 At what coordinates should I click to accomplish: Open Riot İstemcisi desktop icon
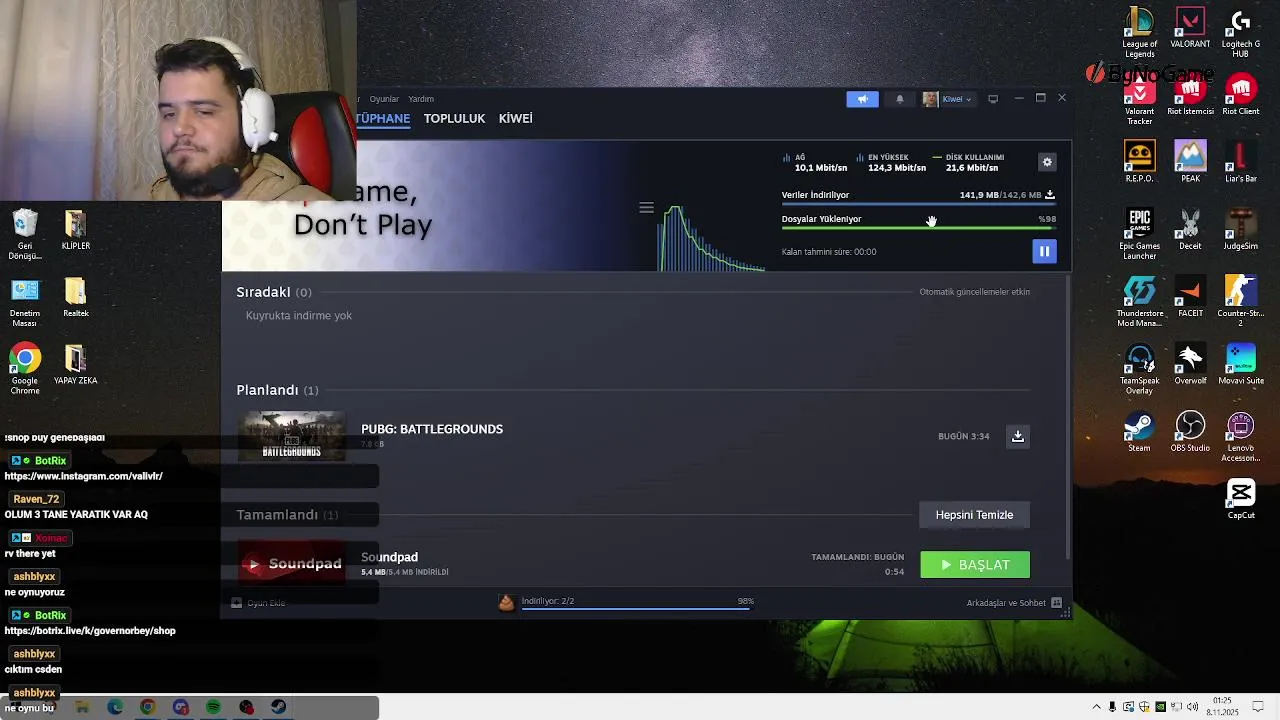(x=1190, y=96)
